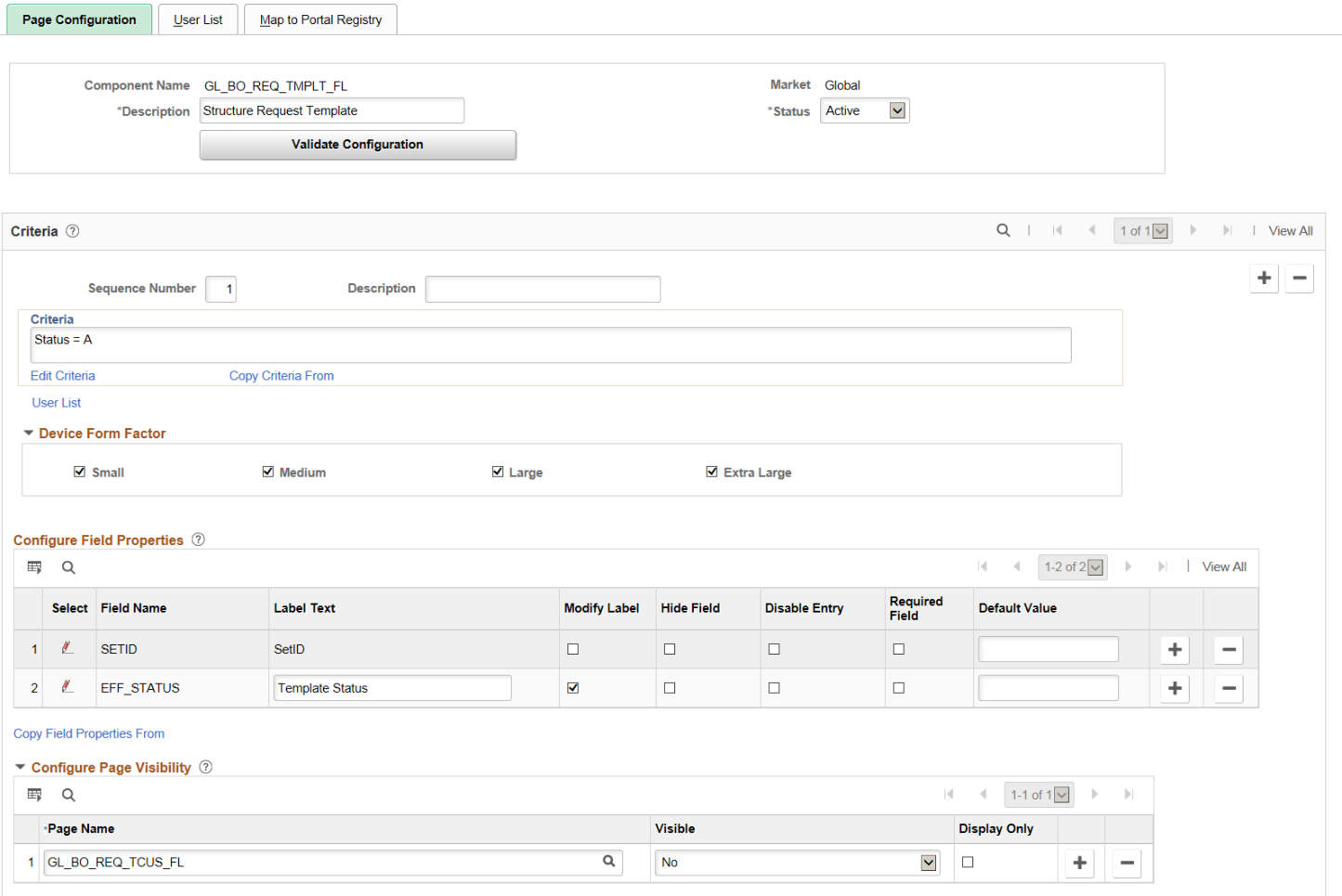The height and width of the screenshot is (896, 1342).
Task: Click the search icon in the Criteria header
Action: (x=1004, y=230)
